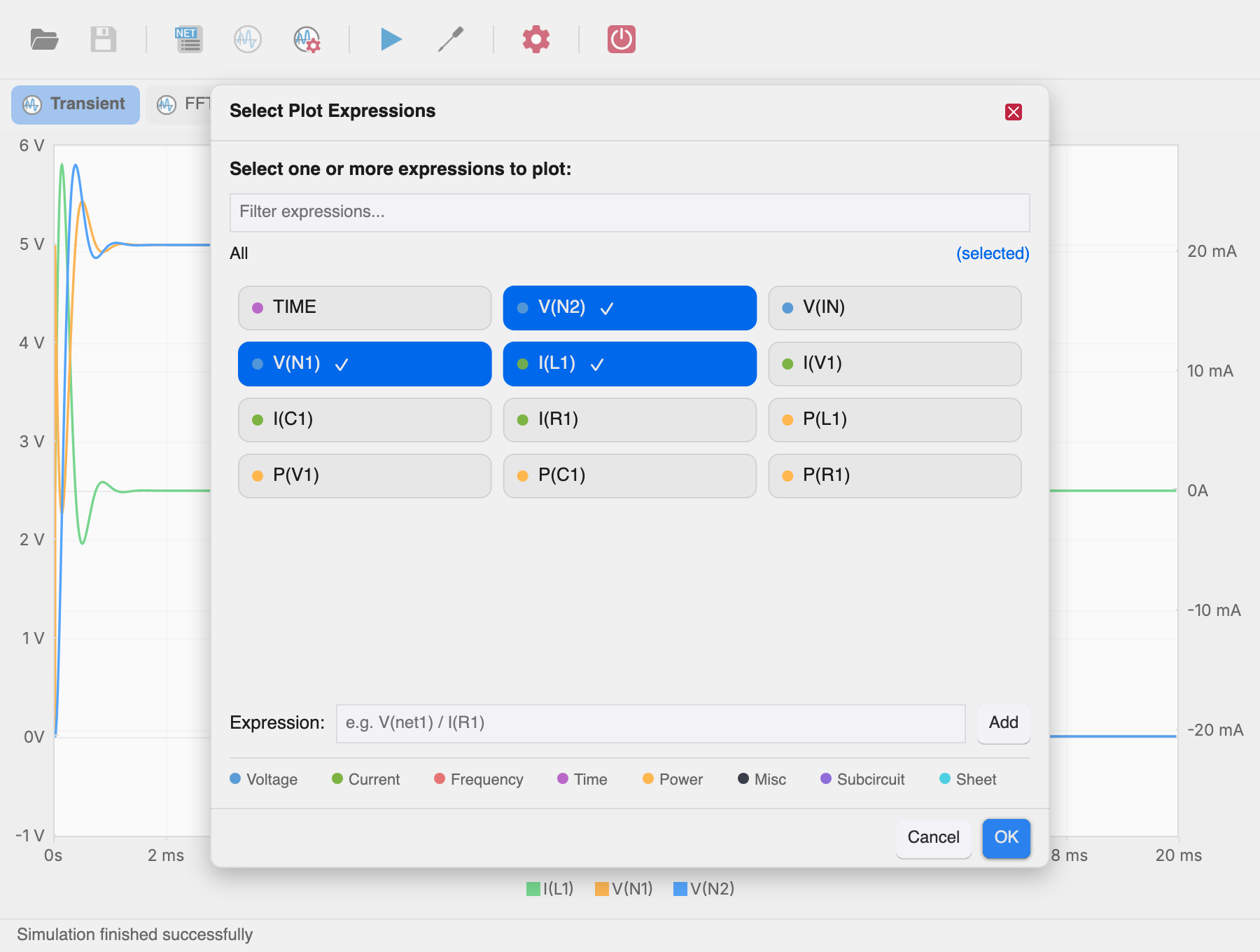Viewport: 1260px width, 952px height.
Task: Click the save disk icon
Action: pos(104,39)
